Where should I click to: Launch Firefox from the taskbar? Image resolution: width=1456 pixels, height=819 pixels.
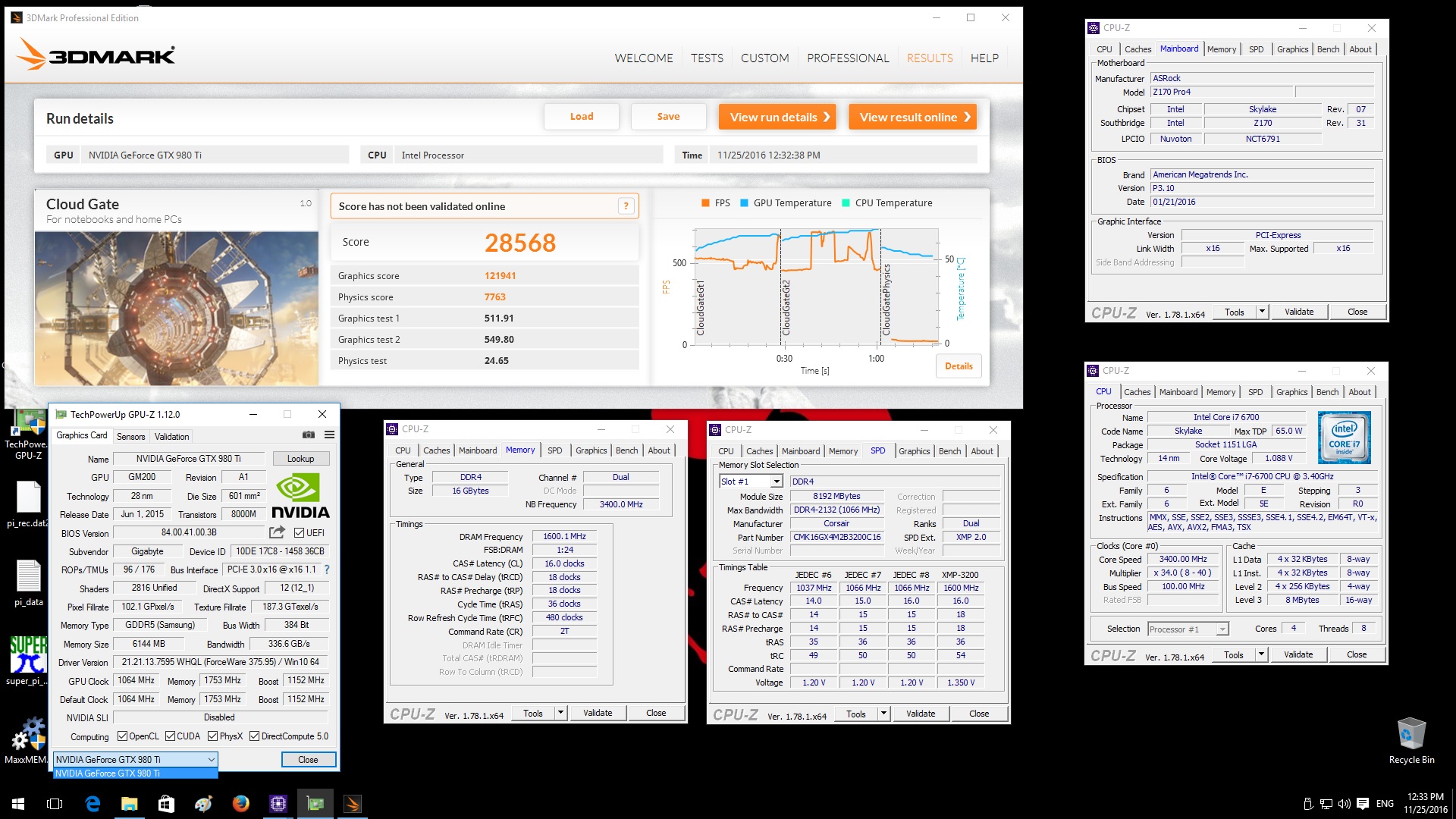(x=240, y=804)
